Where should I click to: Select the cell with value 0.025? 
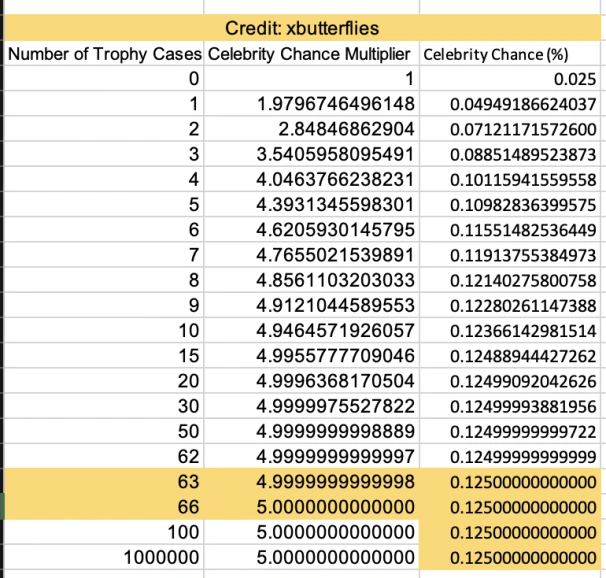tap(510, 79)
